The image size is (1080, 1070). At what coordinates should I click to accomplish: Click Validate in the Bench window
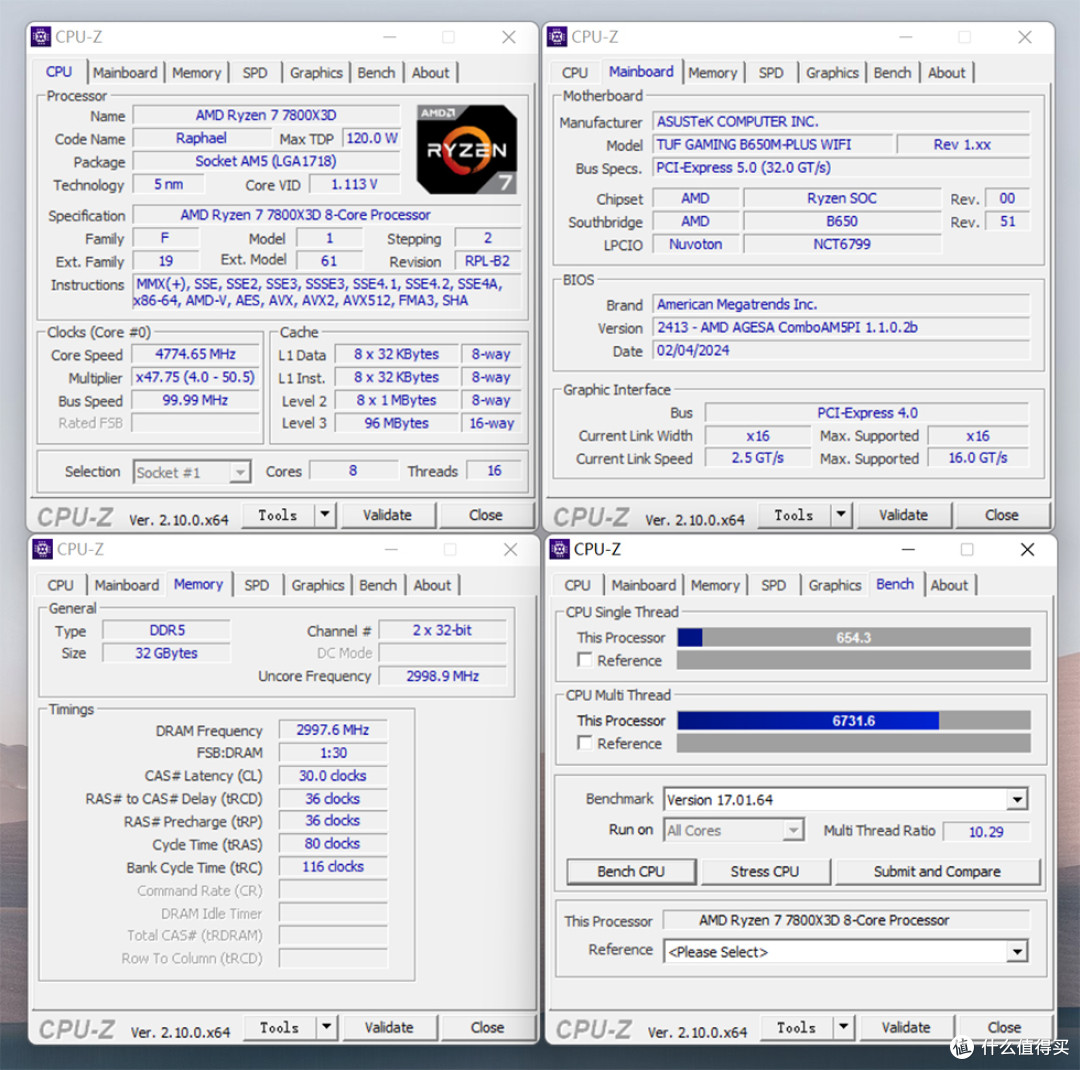click(x=906, y=1027)
